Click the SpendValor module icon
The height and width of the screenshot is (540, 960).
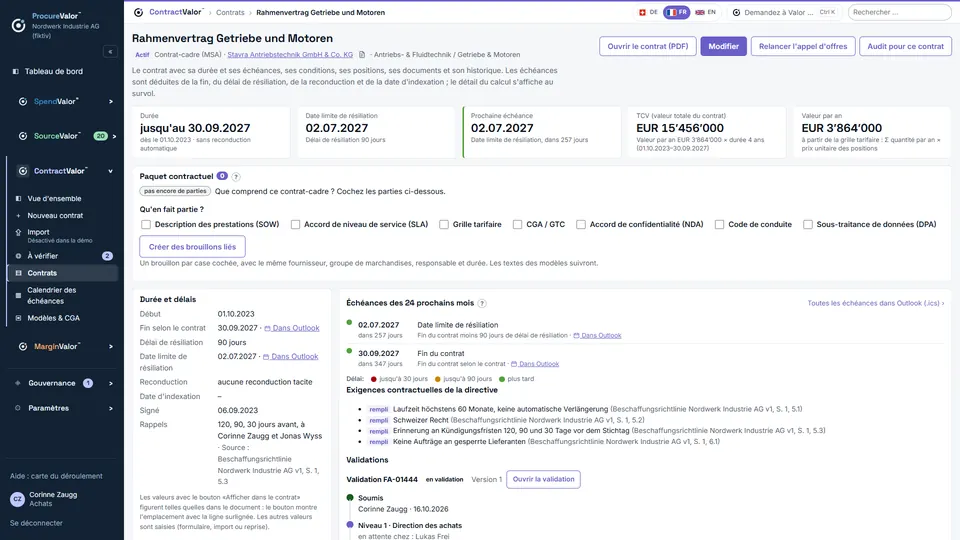pos(23,102)
